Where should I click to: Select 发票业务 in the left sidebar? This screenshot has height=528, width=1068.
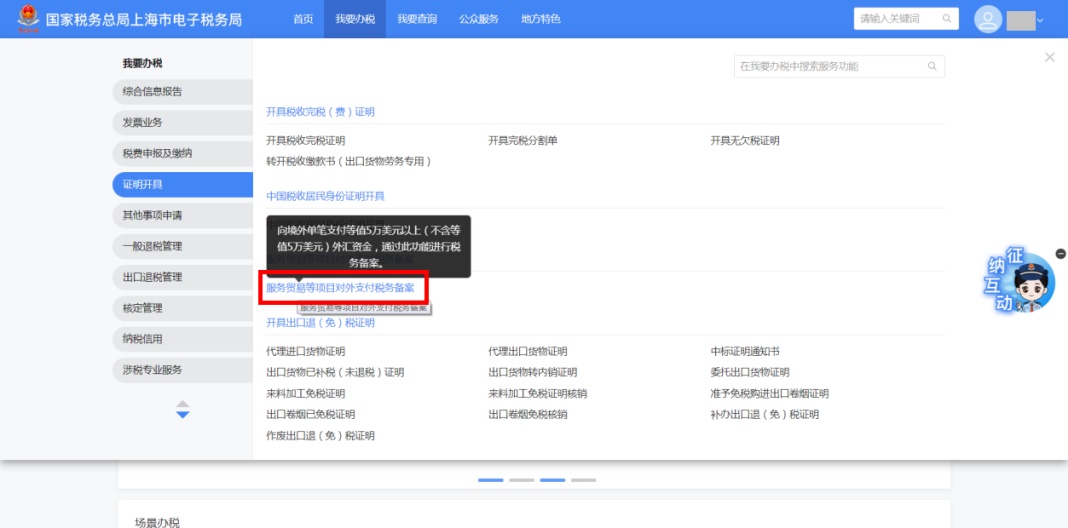point(143,123)
